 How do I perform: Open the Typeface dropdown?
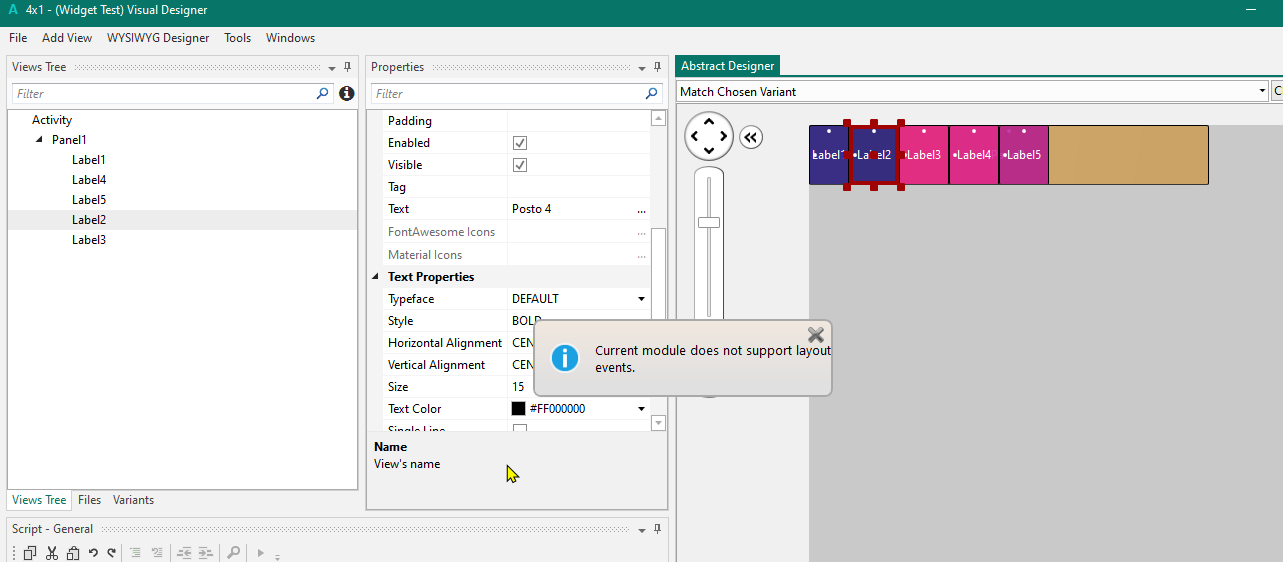pos(641,299)
